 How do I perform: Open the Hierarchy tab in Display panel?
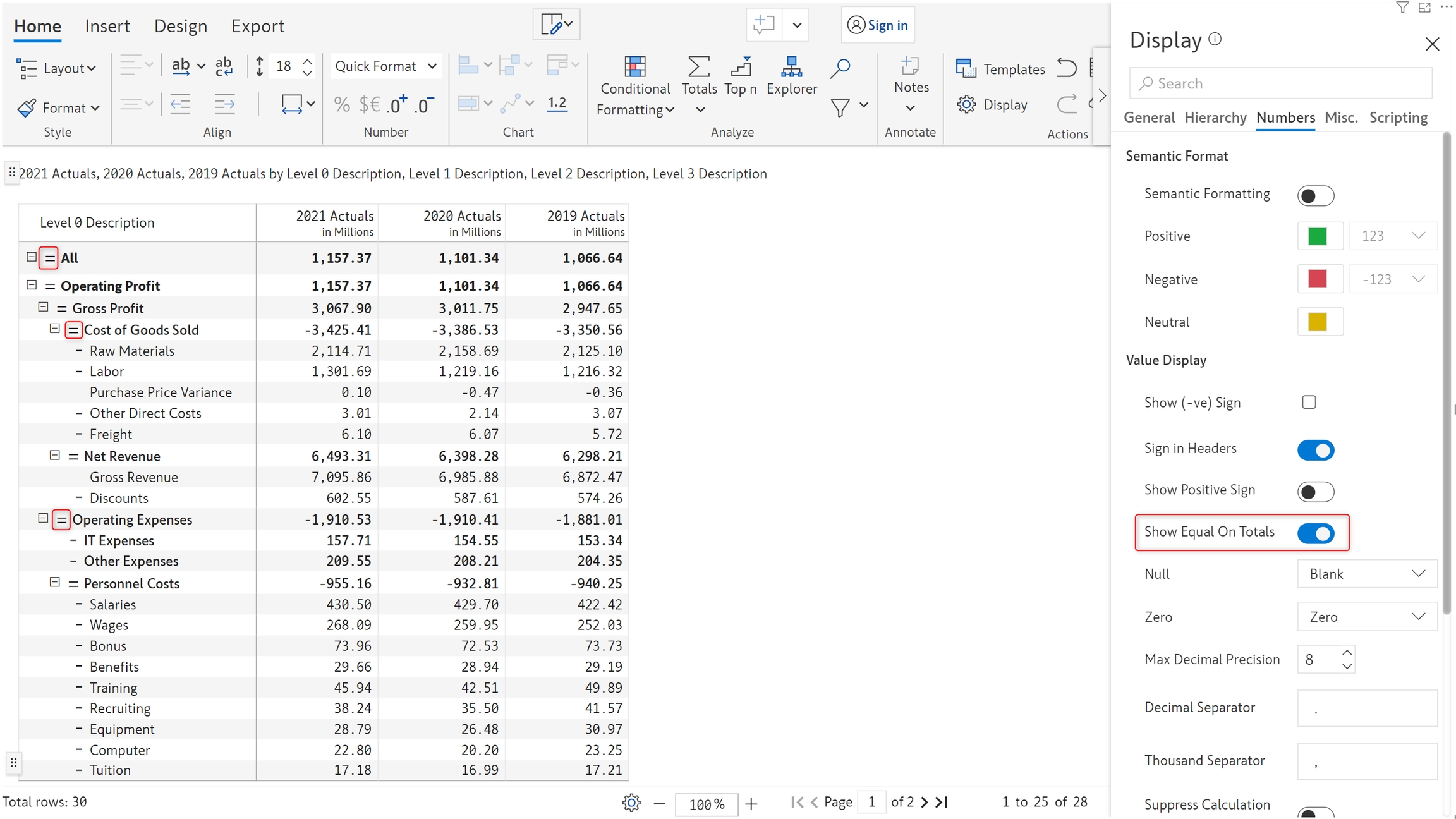click(1215, 118)
